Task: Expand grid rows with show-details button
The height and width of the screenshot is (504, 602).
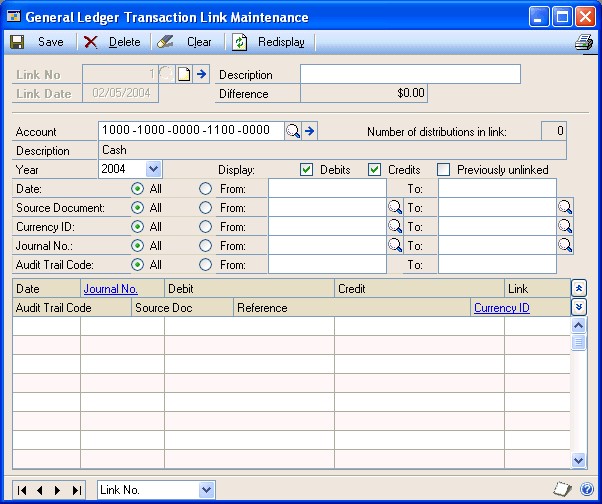Action: (x=579, y=307)
